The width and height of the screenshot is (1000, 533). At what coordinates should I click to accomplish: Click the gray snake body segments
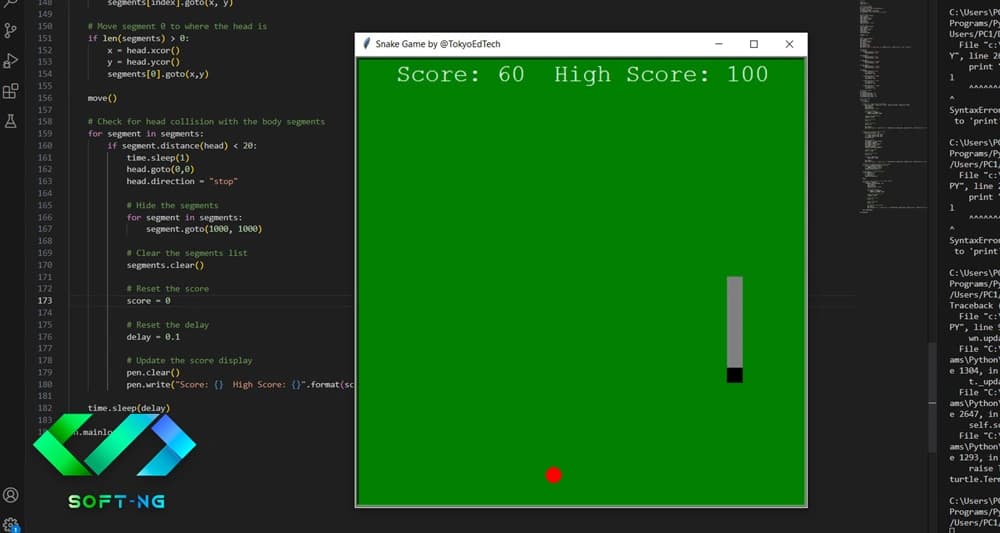pos(735,322)
